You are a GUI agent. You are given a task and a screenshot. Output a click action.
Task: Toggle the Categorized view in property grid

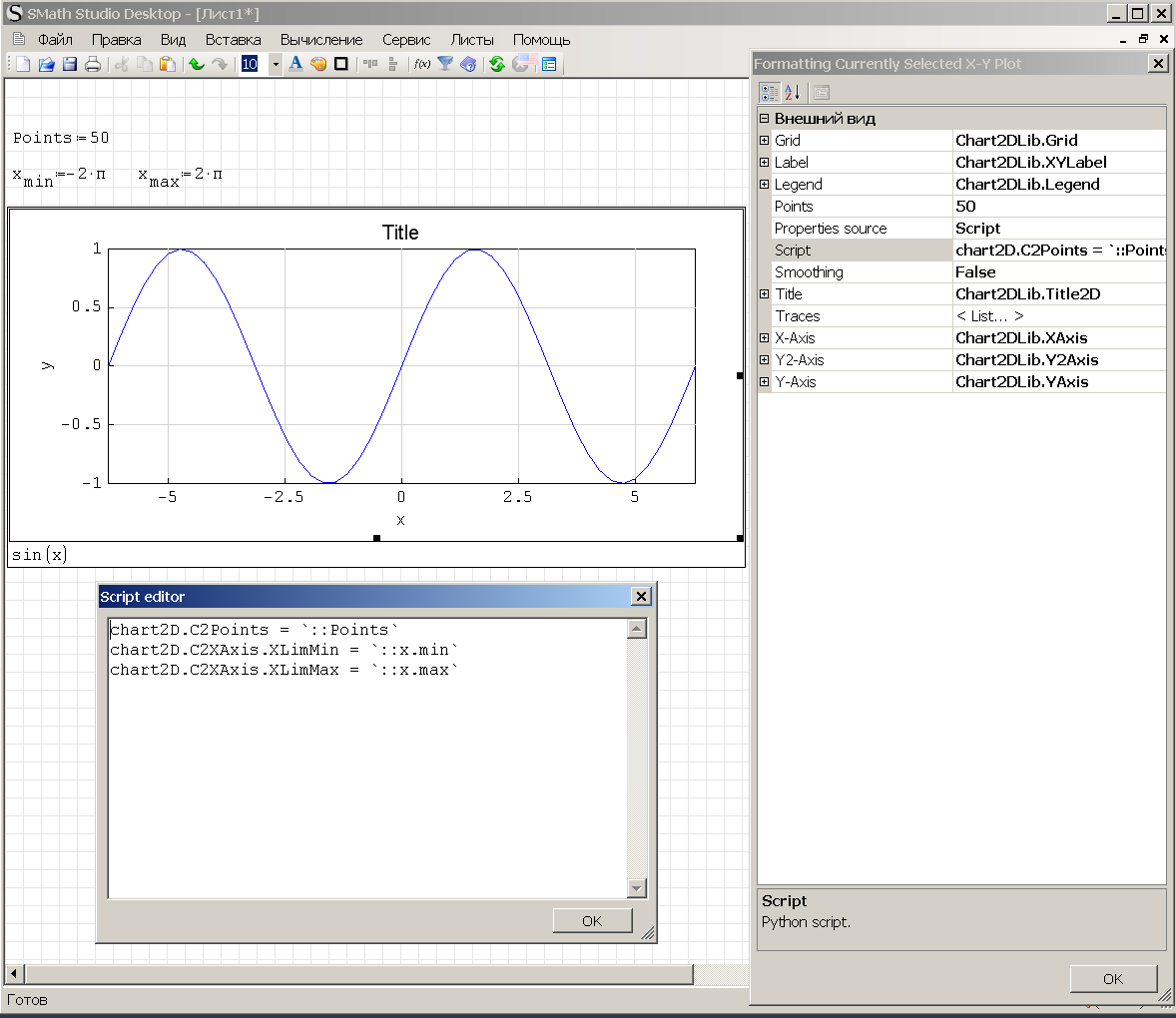[769, 93]
